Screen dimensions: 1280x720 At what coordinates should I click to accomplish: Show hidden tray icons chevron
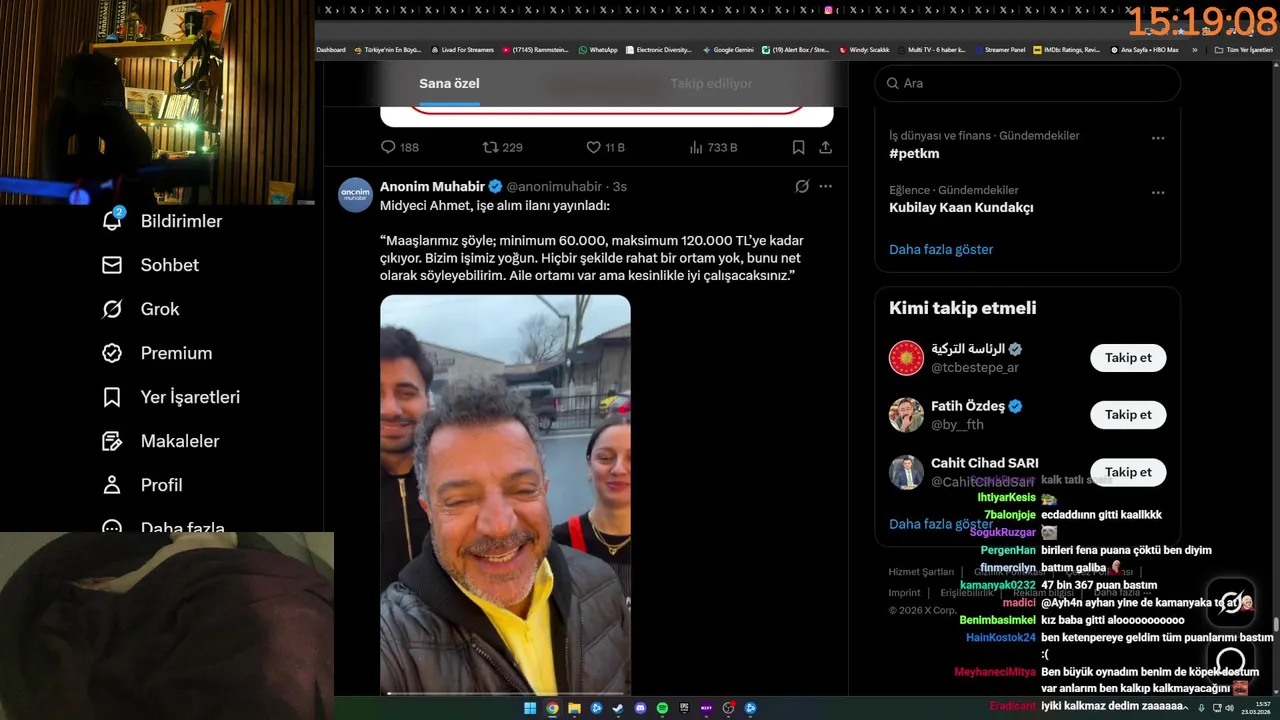pyautogui.click(x=1185, y=708)
